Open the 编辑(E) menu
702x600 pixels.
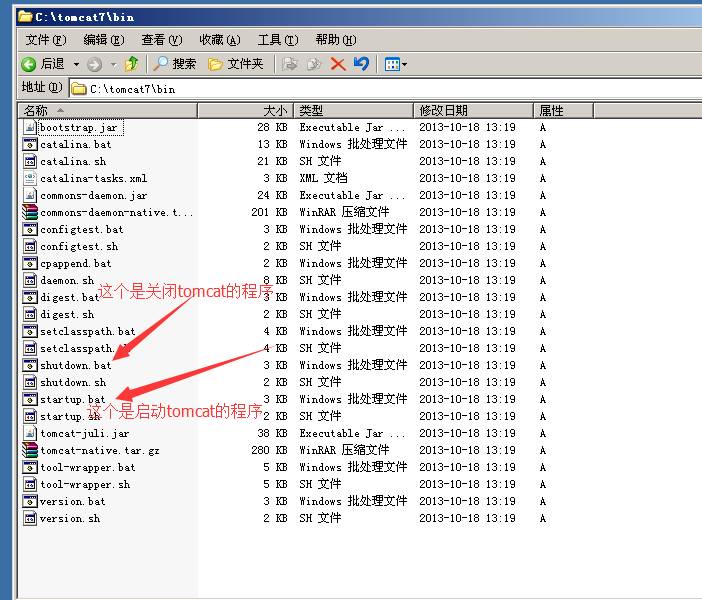(x=104, y=40)
